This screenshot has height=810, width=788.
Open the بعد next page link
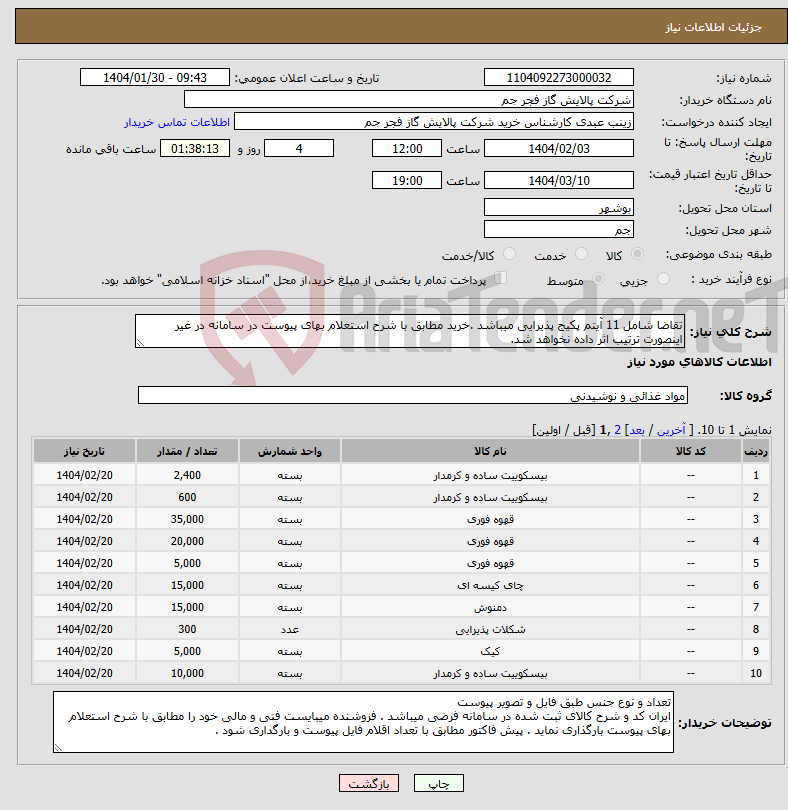click(636, 430)
